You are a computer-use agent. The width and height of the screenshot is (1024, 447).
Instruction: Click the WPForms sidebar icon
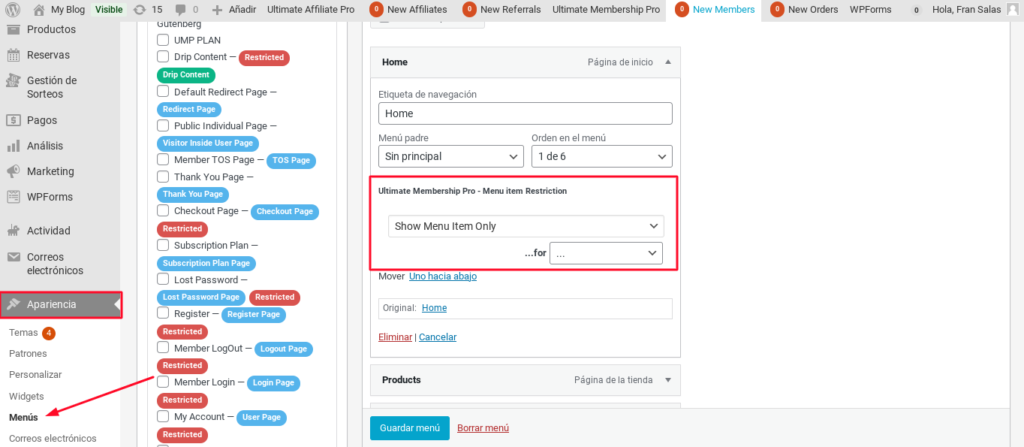13,197
